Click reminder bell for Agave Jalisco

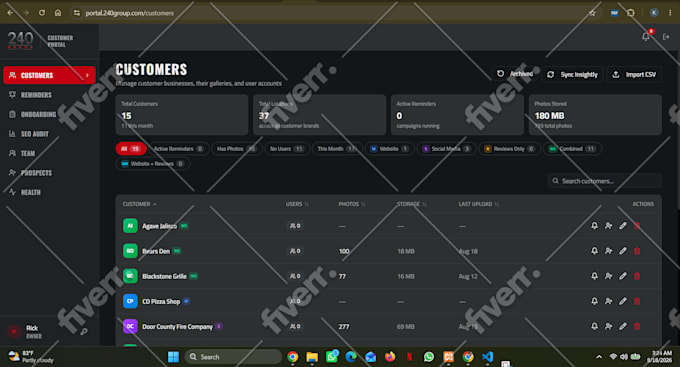click(x=595, y=226)
